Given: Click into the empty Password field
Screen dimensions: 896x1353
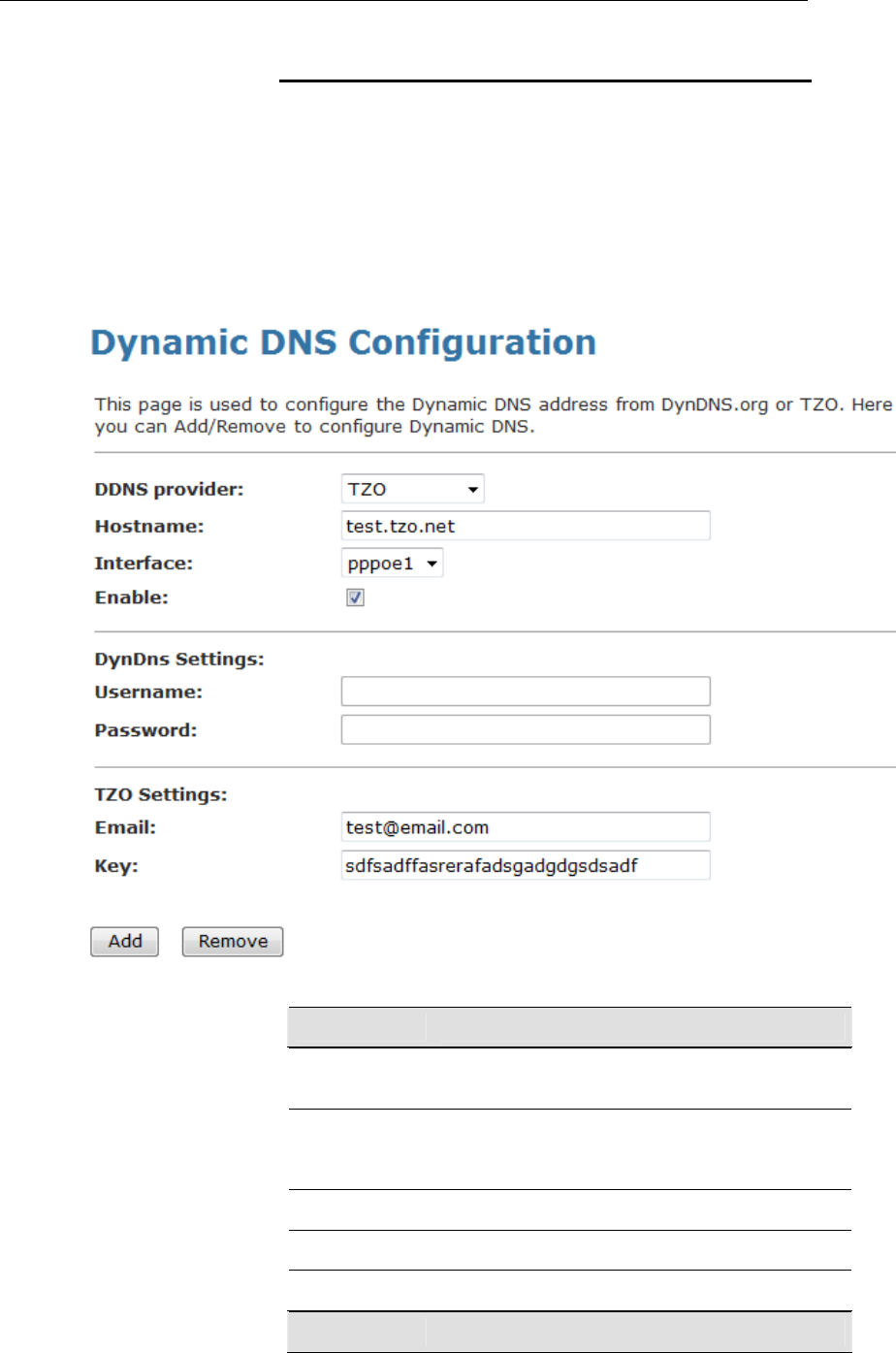Looking at the screenshot, I should (x=525, y=729).
